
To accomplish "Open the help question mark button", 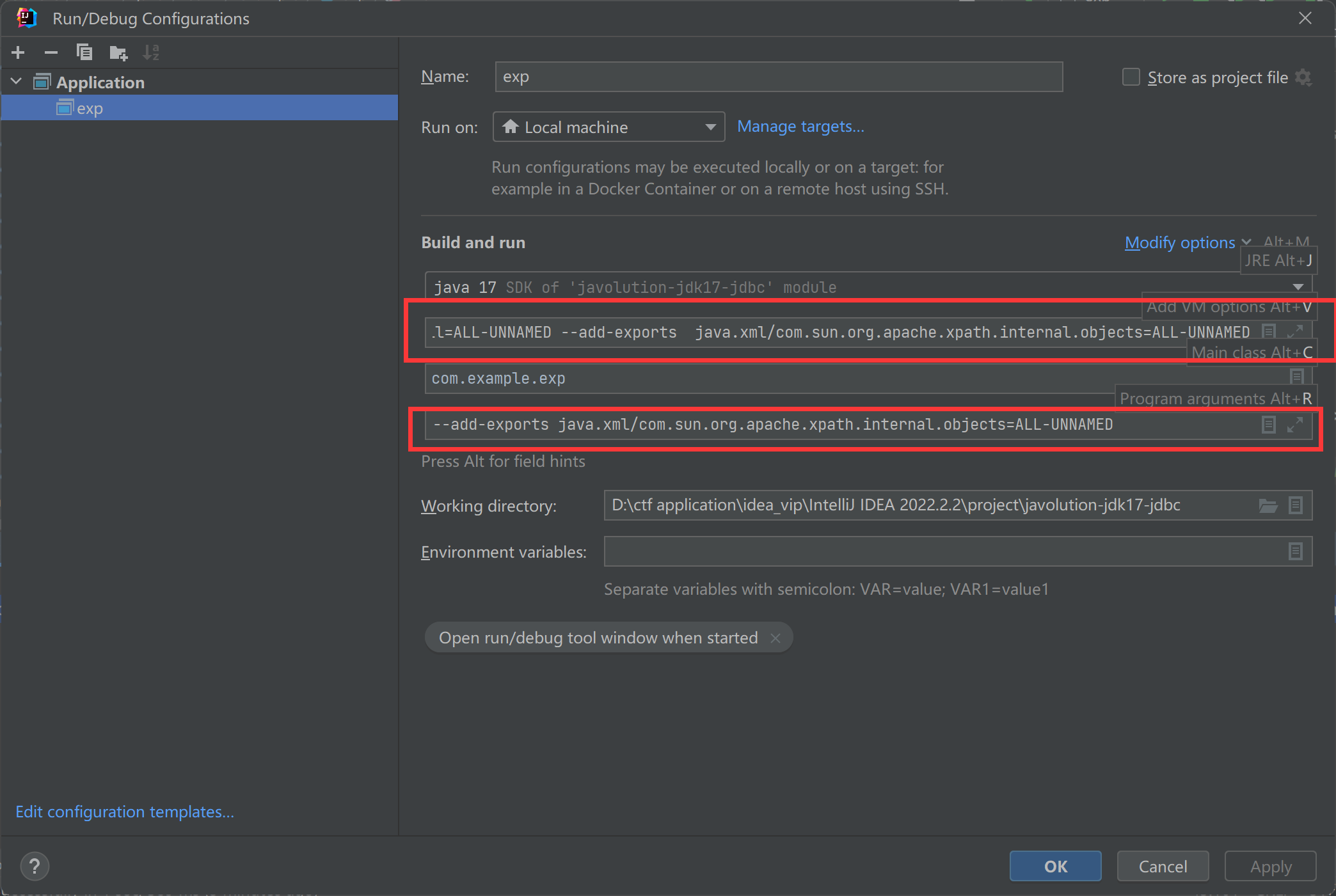I will [x=35, y=867].
